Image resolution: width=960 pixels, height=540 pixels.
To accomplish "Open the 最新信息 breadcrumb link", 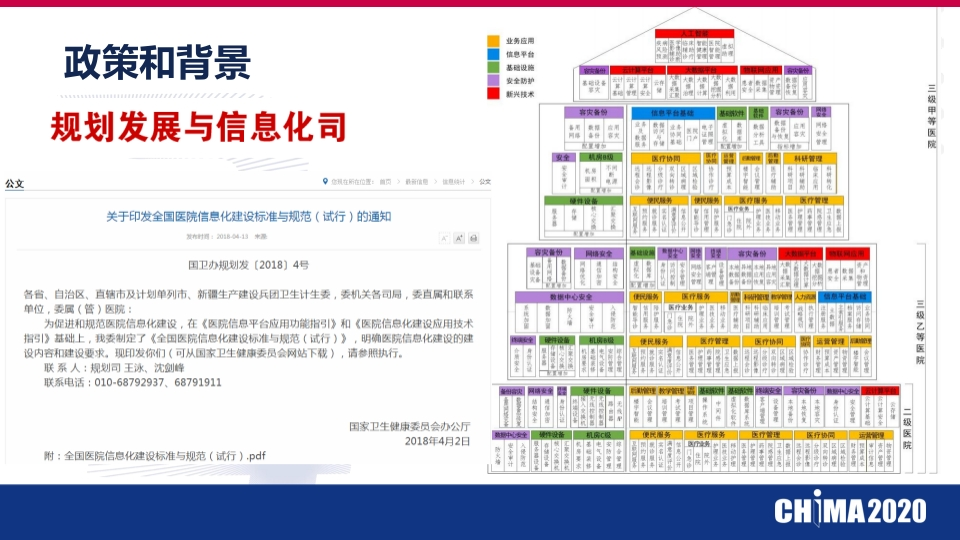I will tap(417, 182).
